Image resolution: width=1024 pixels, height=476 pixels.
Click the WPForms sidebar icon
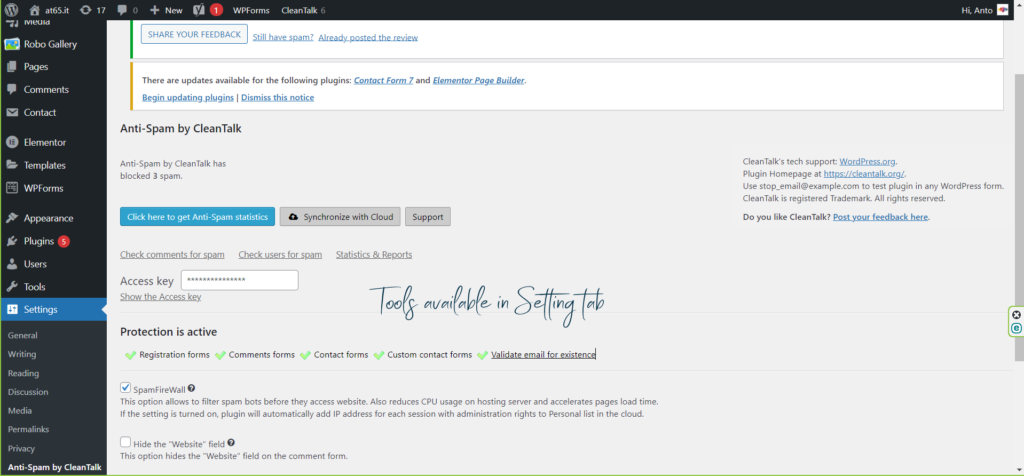11,188
